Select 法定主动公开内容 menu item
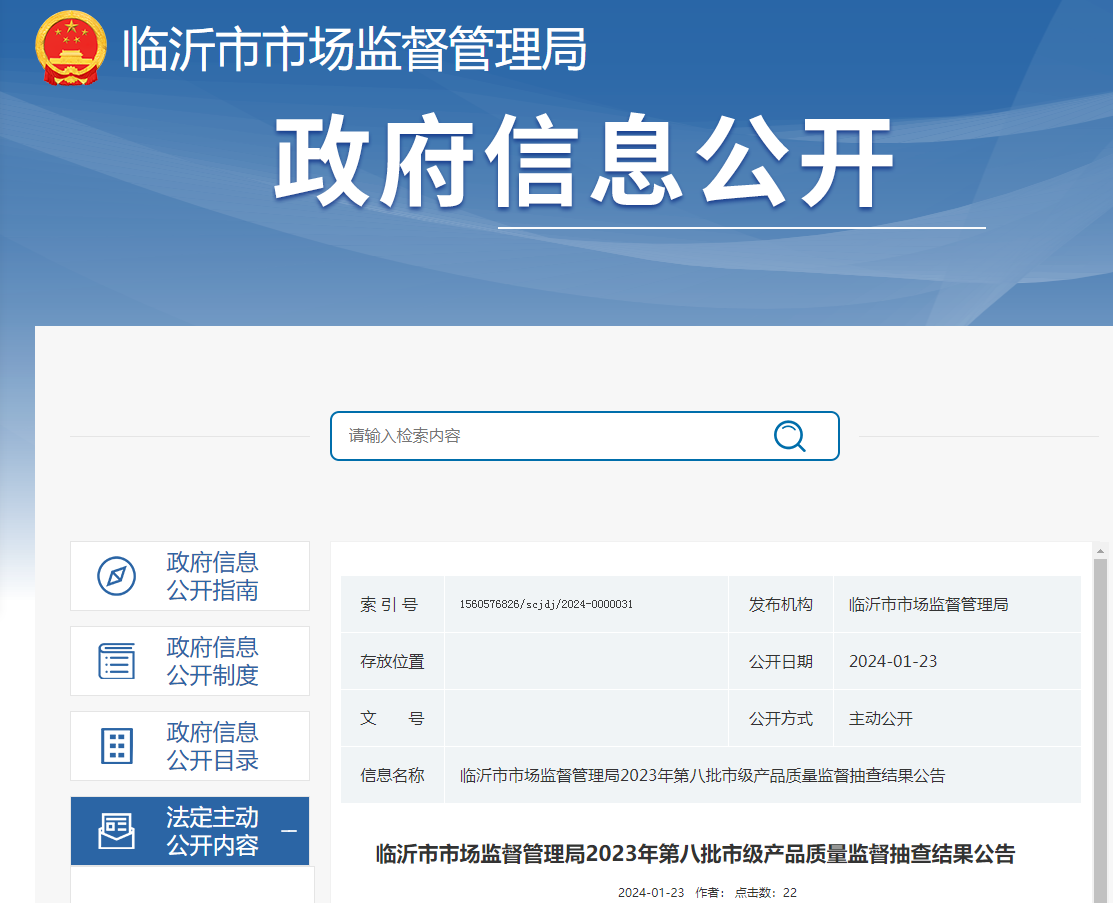 [190, 831]
